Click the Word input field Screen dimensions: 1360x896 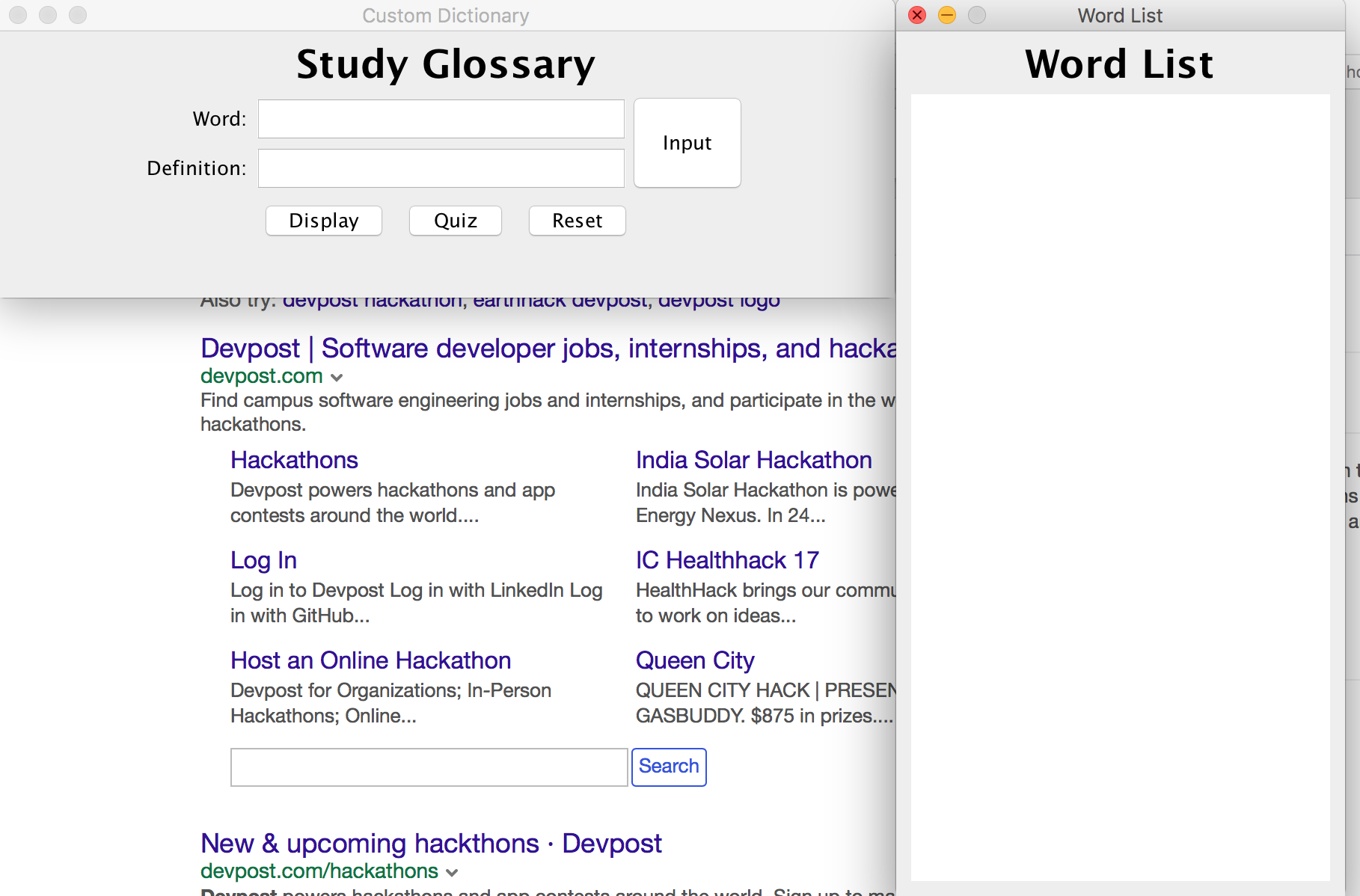441,119
